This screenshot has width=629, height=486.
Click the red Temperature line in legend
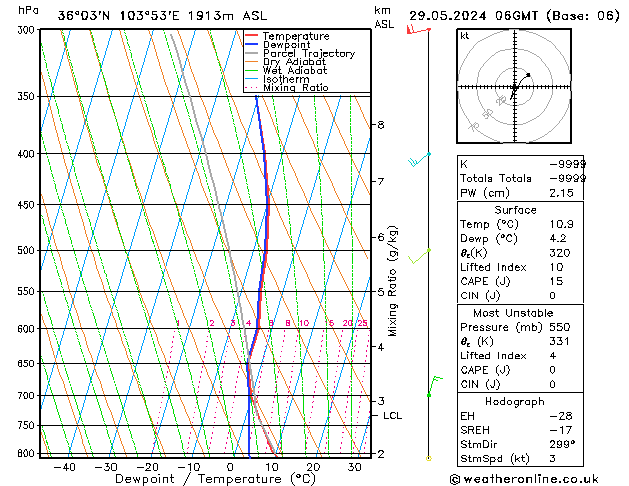click(251, 36)
